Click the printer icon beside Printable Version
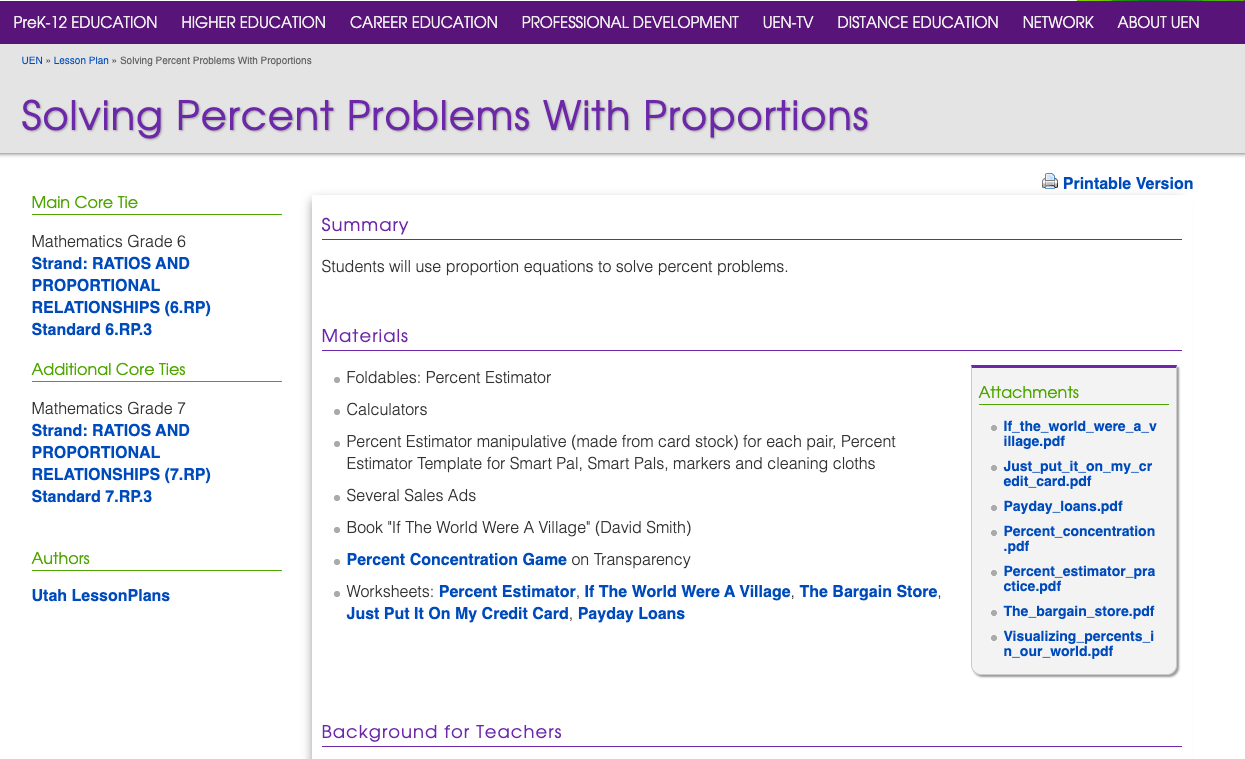Image resolution: width=1245 pixels, height=759 pixels. (1049, 182)
